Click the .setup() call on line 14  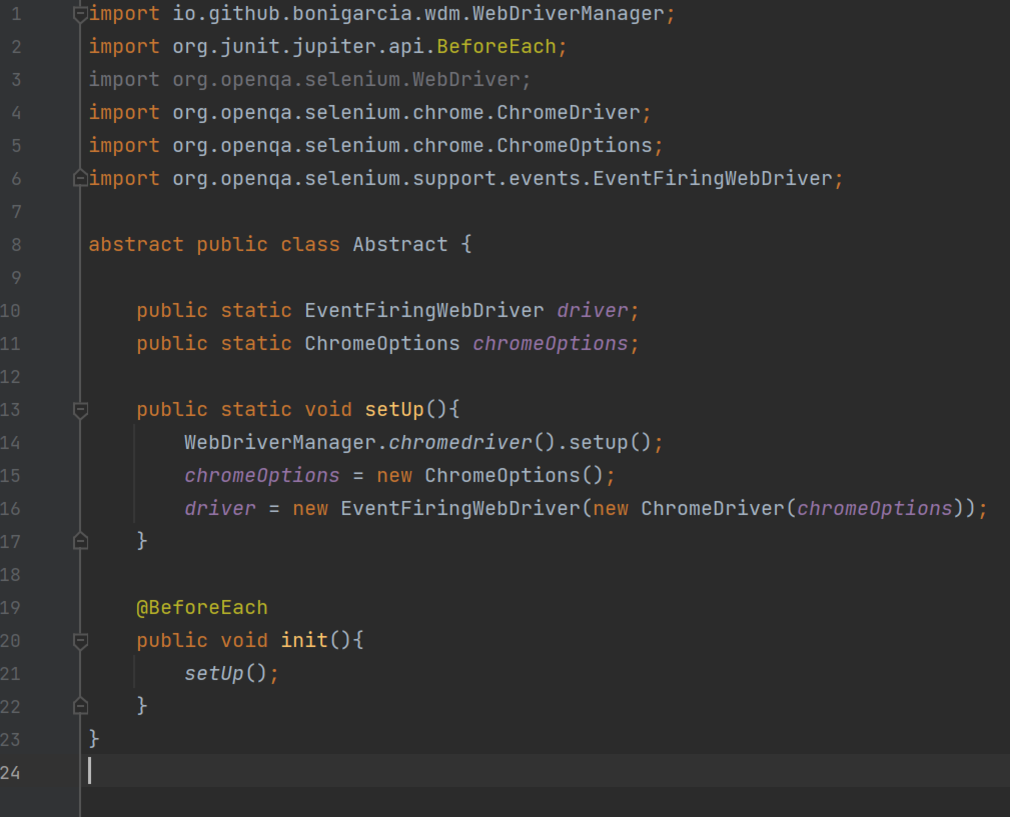[x=604, y=442]
